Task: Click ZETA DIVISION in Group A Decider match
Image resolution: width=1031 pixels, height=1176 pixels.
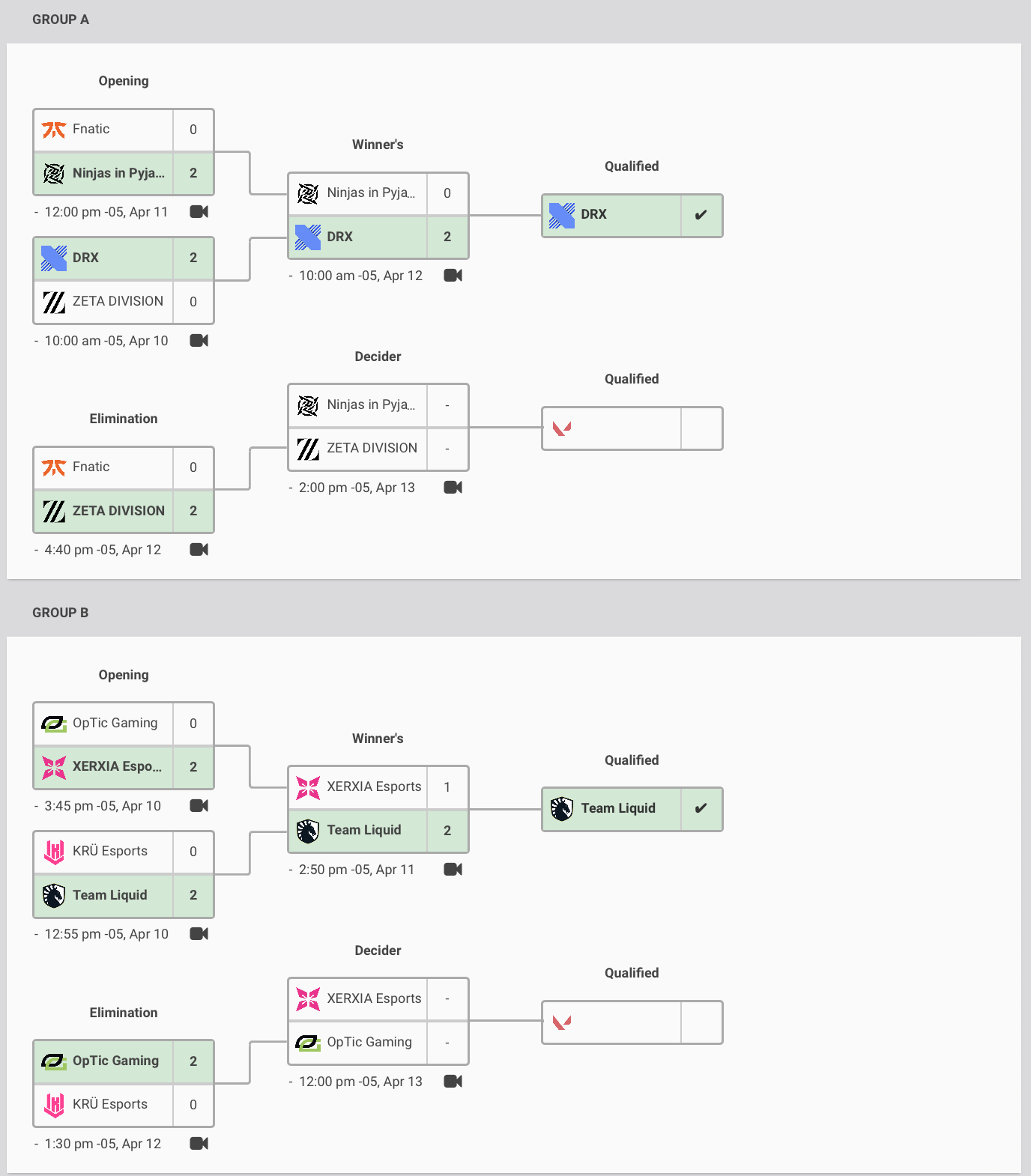Action: [x=372, y=449]
